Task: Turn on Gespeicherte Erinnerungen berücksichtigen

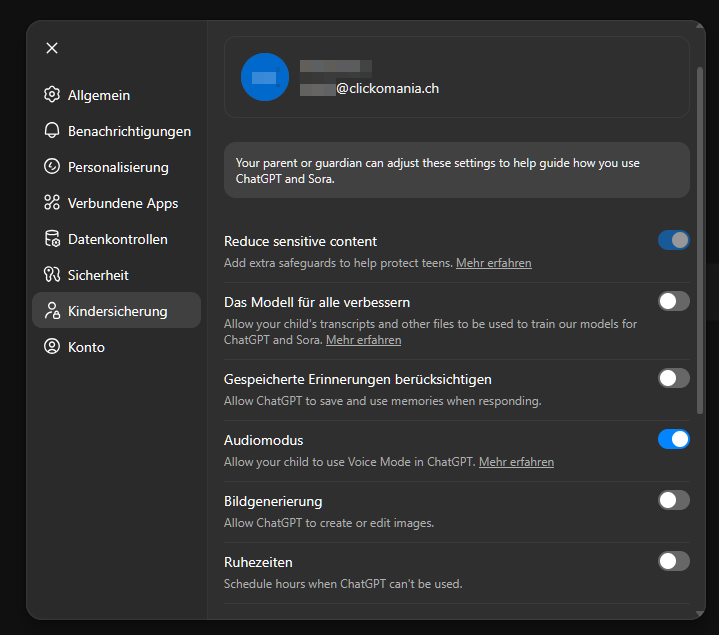Action: 673,378
